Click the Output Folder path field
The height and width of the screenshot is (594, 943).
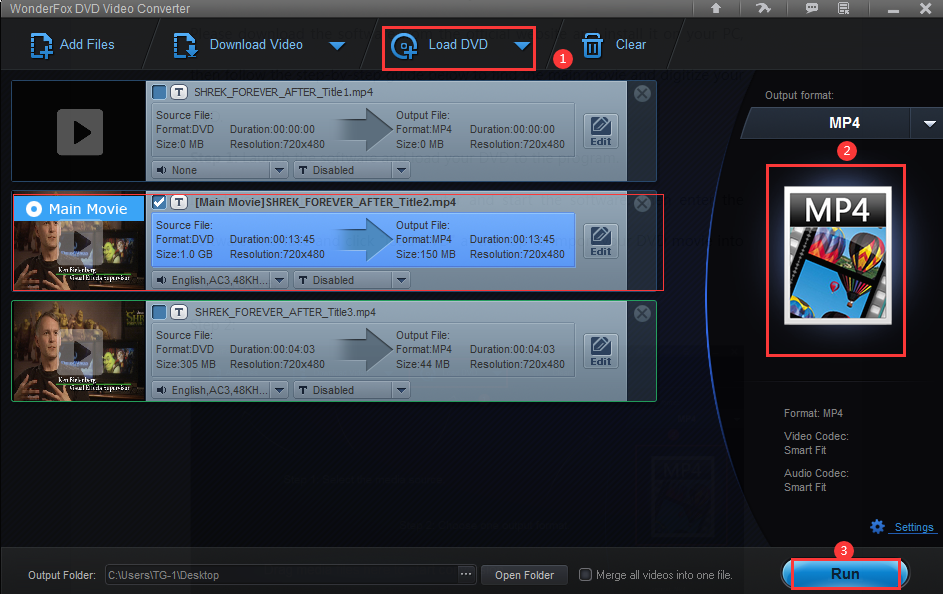(281, 575)
